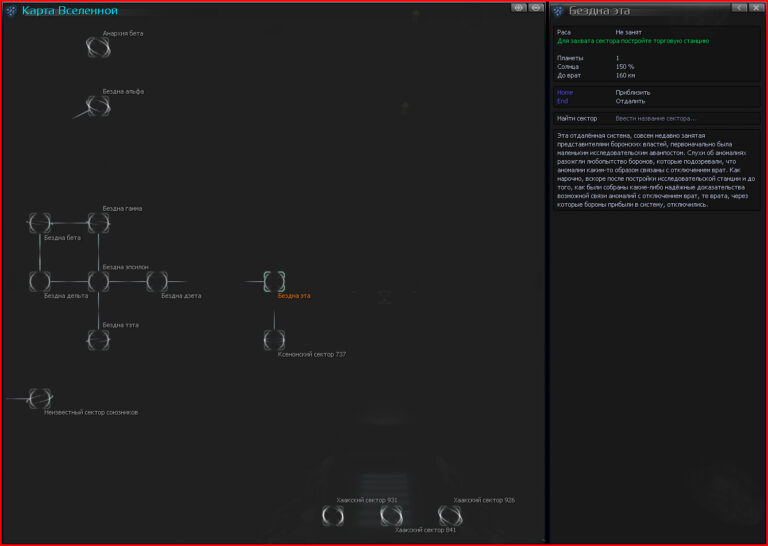Select the Бездна альфа sector icon
Image resolution: width=768 pixels, height=546 pixels.
tap(98, 105)
